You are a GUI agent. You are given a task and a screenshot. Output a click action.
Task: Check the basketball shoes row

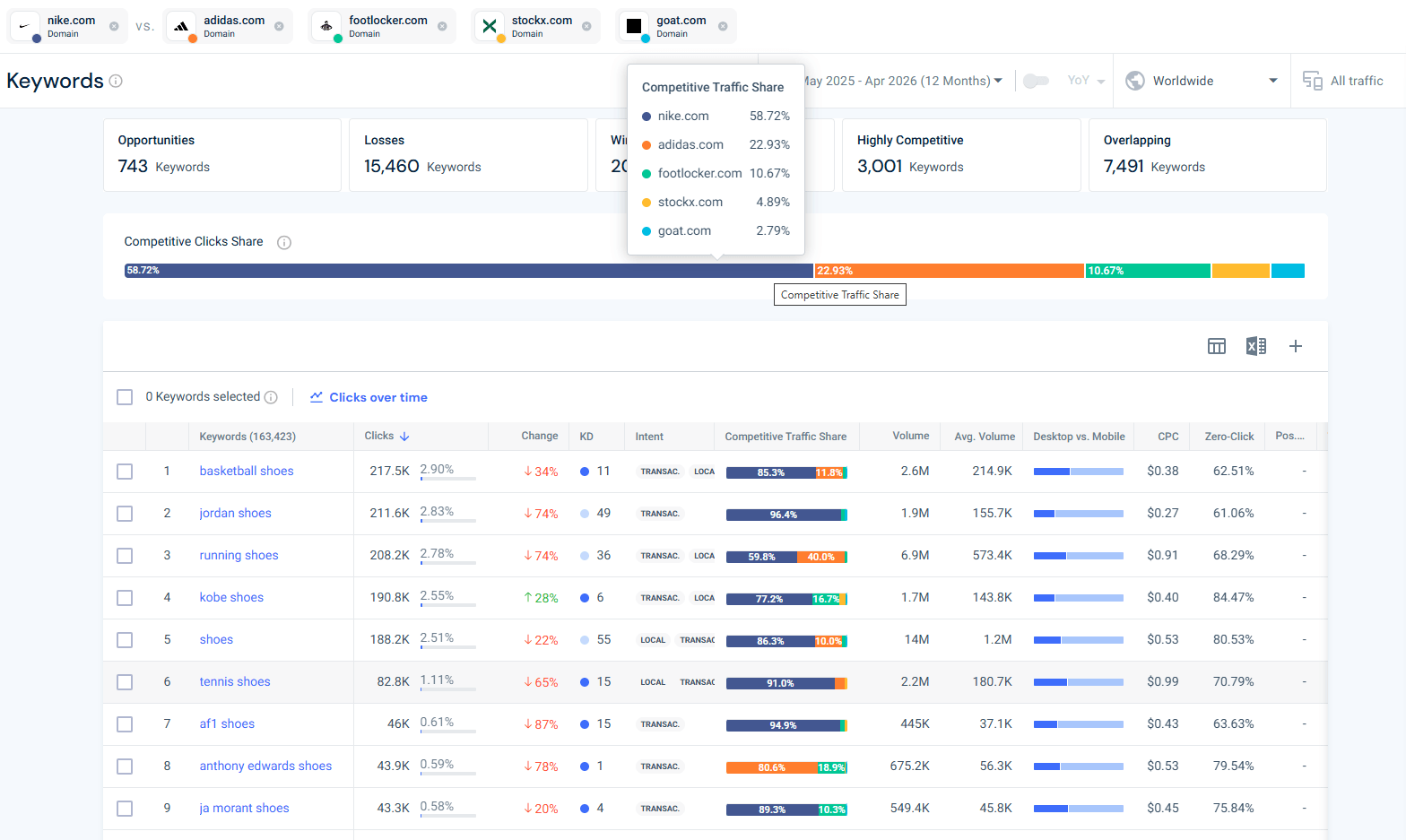125,472
